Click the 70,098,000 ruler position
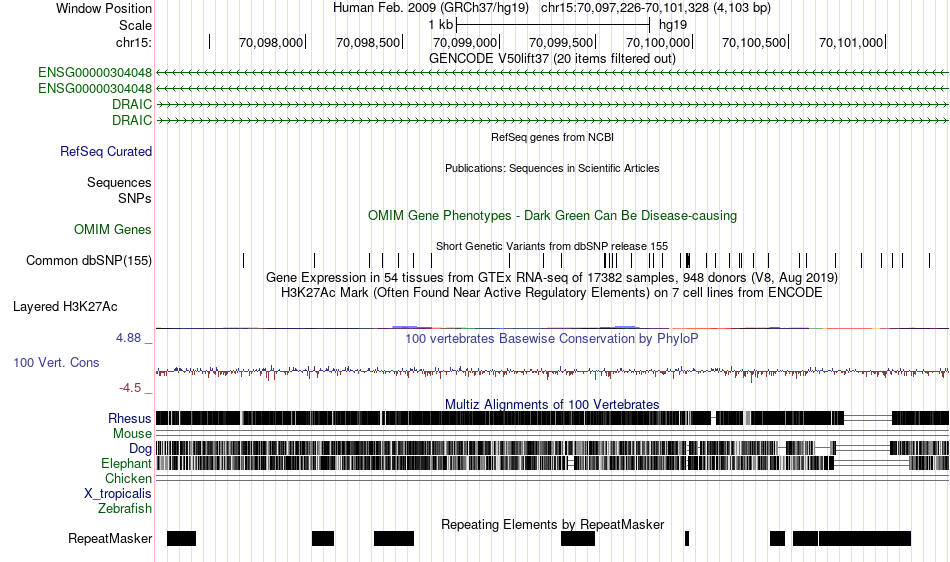This screenshot has width=950, height=562. [271, 42]
